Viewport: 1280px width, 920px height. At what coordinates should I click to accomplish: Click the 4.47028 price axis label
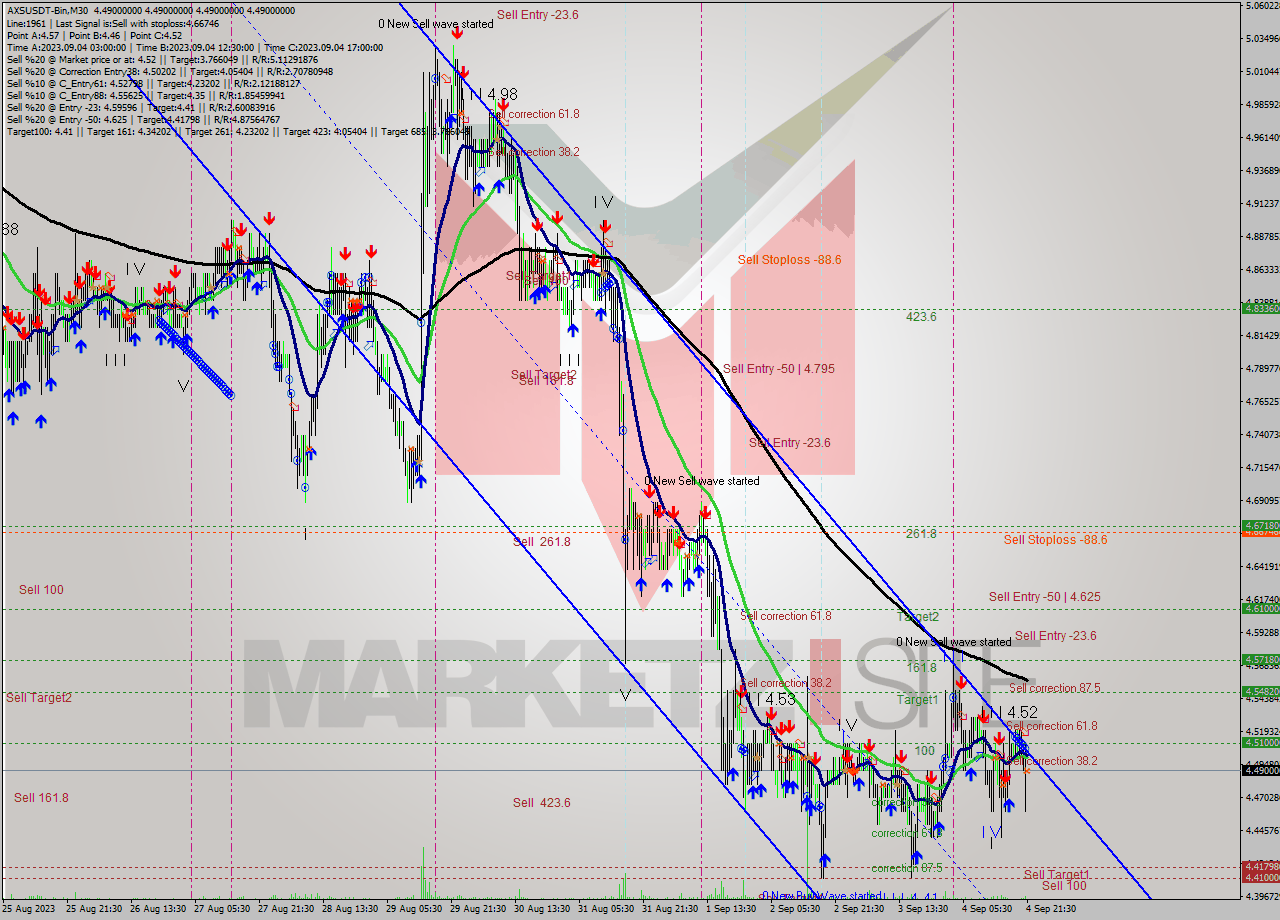(1262, 797)
